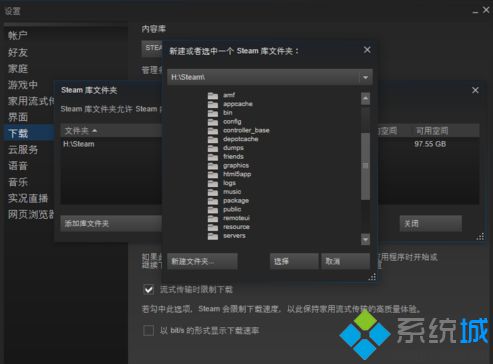The image size is (493, 364).
Task: Open 网页浏览器 settings section
Action: click(31, 214)
